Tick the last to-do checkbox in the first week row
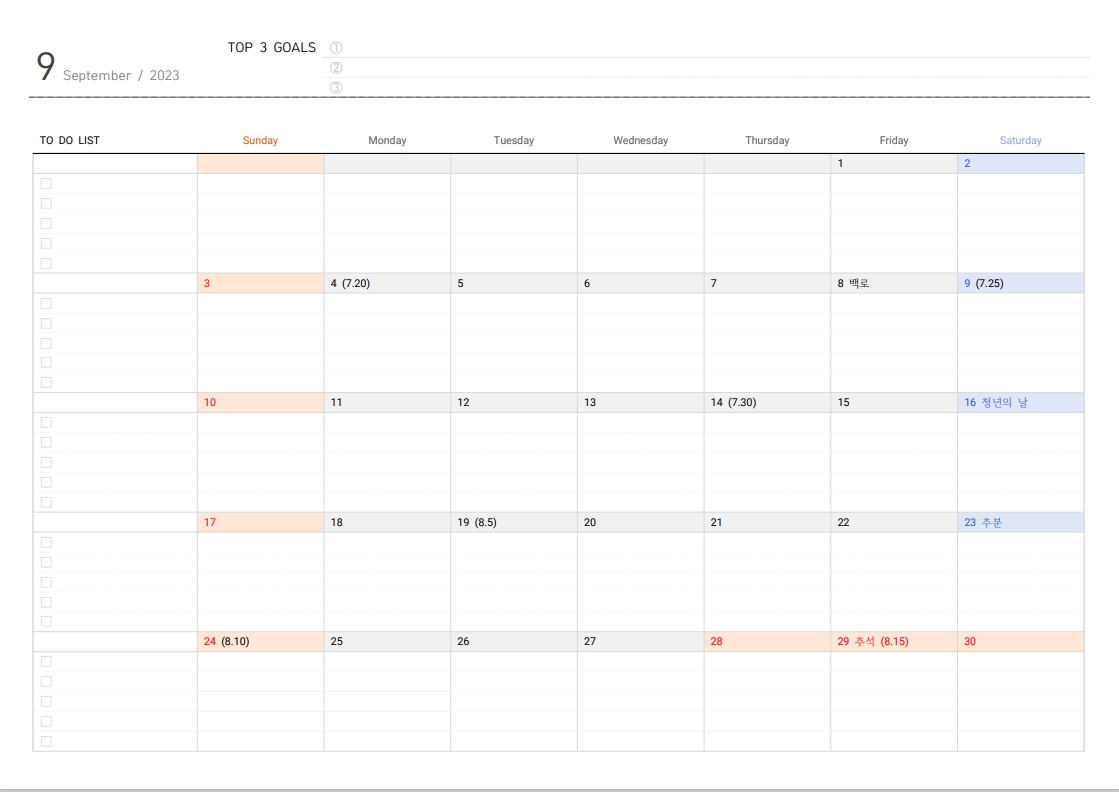1119x792 pixels. [x=46, y=263]
